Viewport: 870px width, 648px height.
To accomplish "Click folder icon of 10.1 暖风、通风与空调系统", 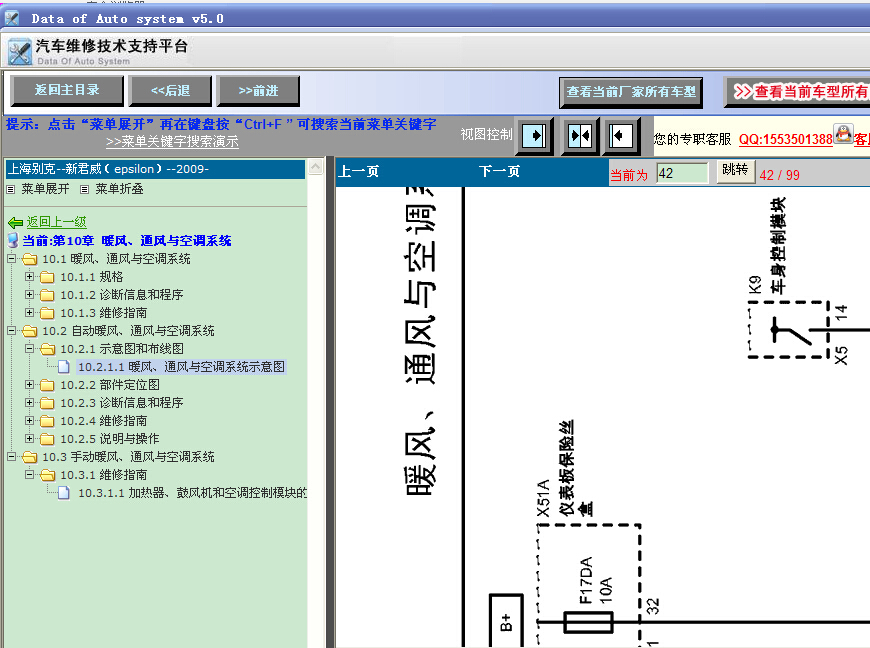I will pyautogui.click(x=30, y=259).
